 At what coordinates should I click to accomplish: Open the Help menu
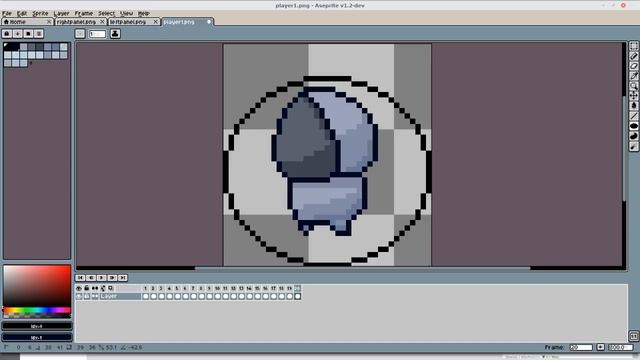point(143,13)
